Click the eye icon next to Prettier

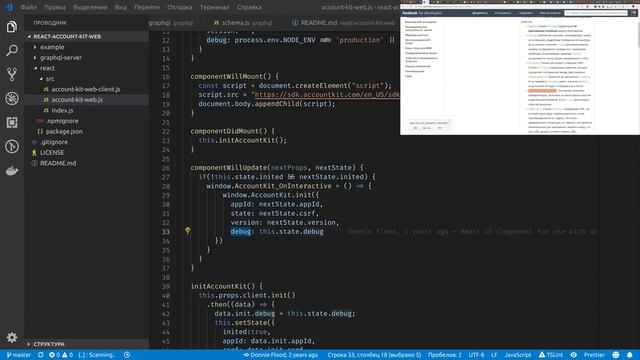tap(573, 355)
